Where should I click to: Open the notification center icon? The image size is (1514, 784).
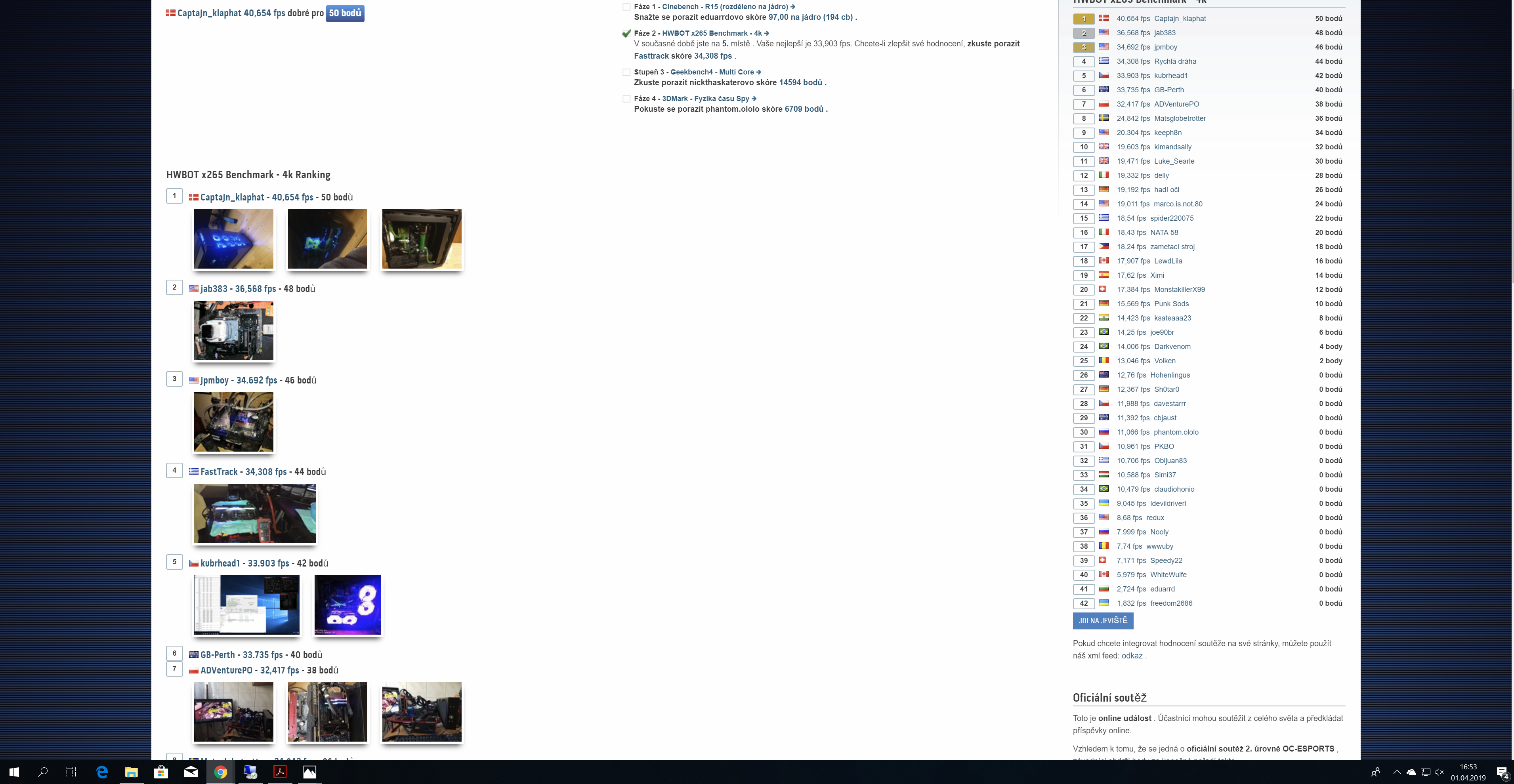pyautogui.click(x=1502, y=772)
